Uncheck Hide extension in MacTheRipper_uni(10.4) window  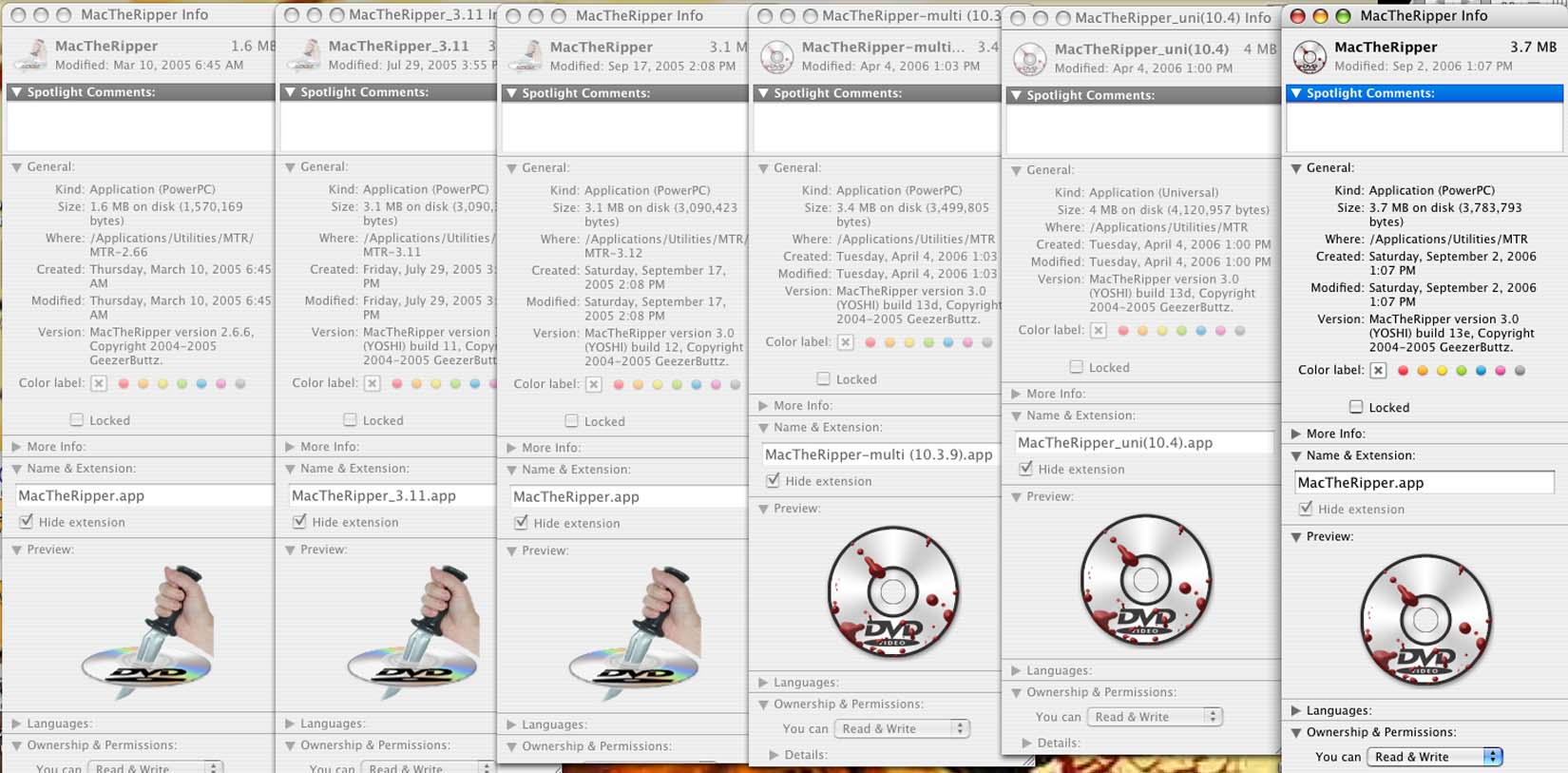(x=1026, y=468)
